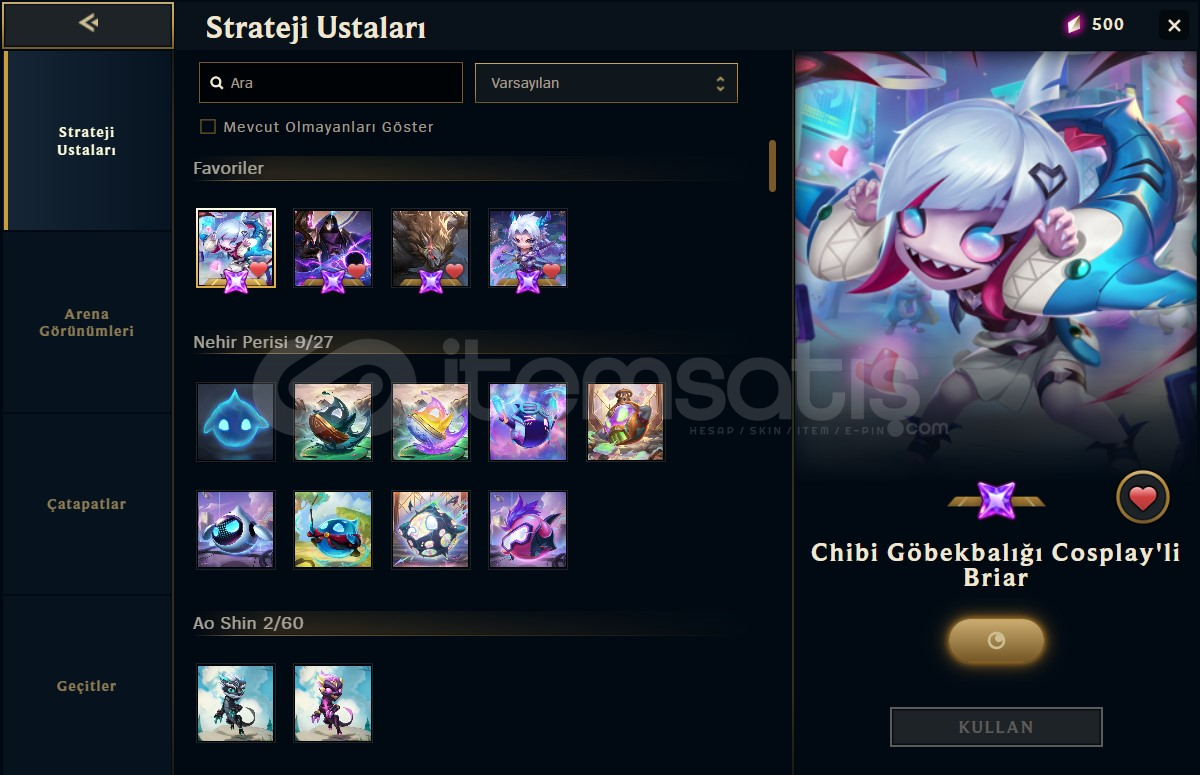This screenshot has height=775, width=1200.
Task: Switch to the Çatapatlar tab
Action: (86, 504)
